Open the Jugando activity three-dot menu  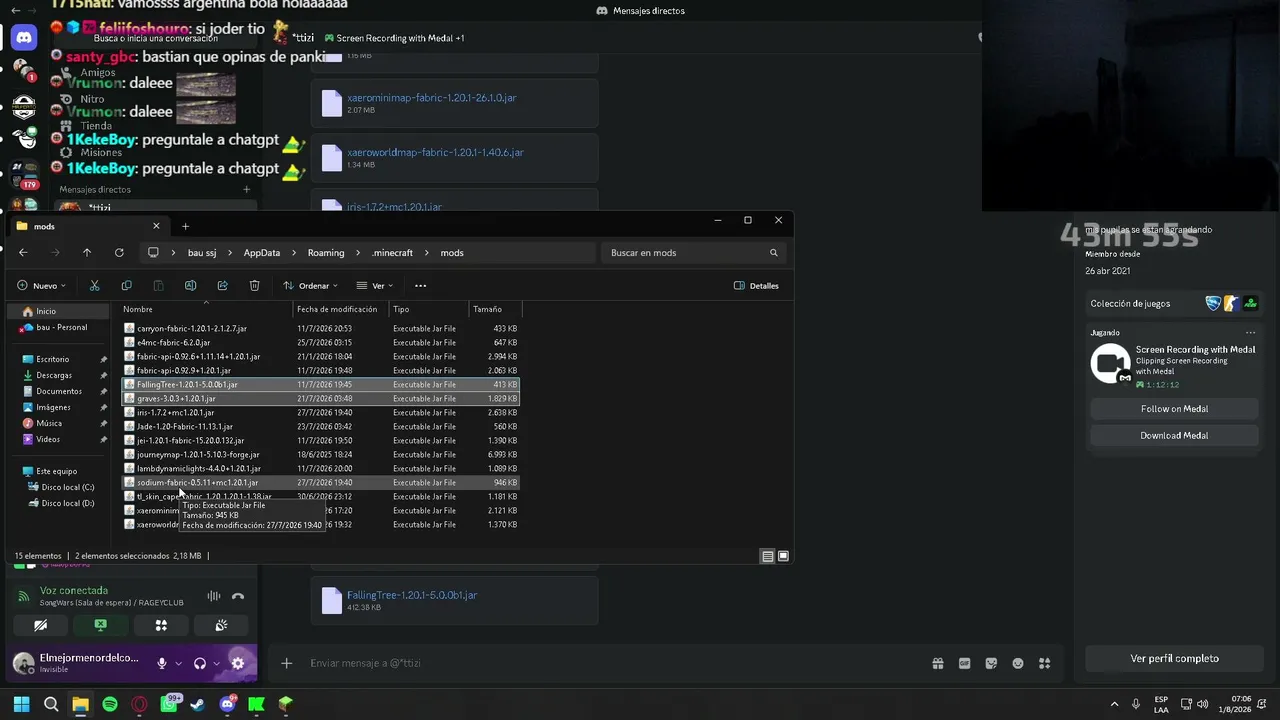pos(1250,332)
